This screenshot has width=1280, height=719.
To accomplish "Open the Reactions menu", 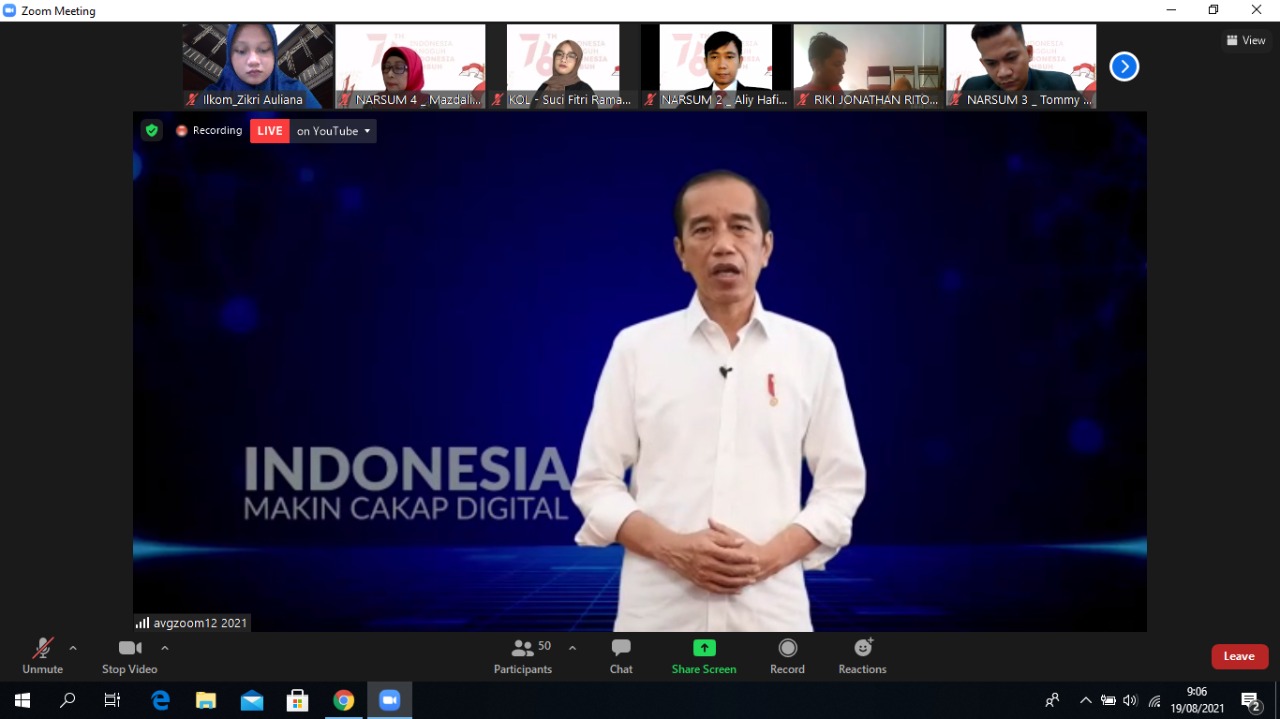I will pyautogui.click(x=862, y=655).
